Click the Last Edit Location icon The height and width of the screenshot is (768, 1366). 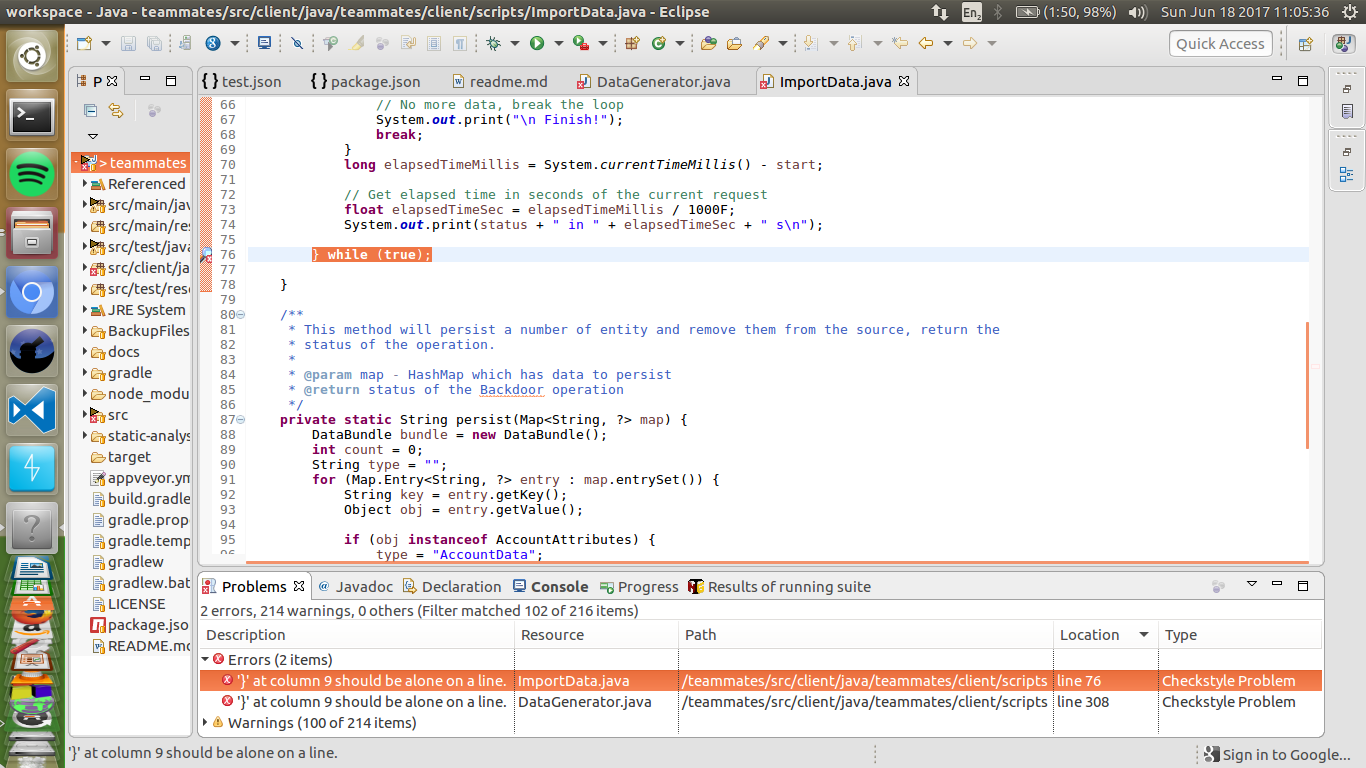899,44
